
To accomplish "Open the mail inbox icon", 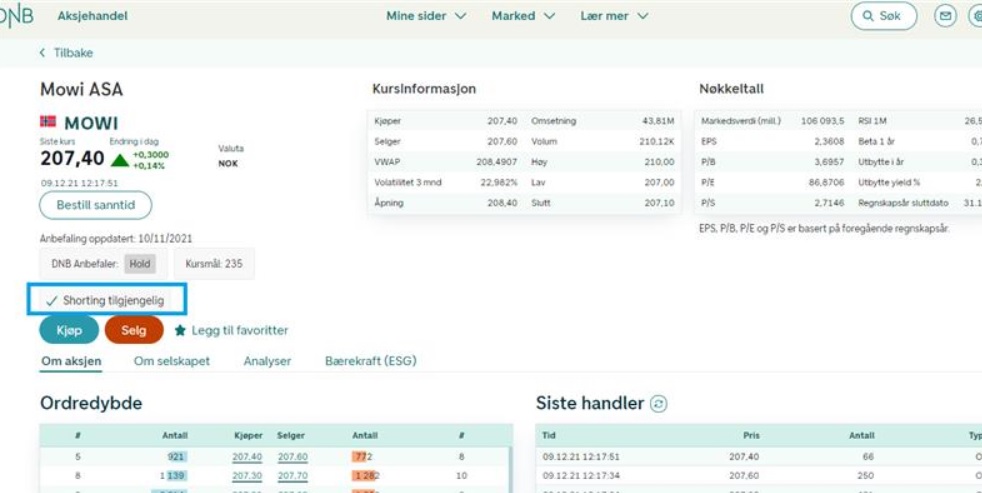I will pyautogui.click(x=945, y=16).
